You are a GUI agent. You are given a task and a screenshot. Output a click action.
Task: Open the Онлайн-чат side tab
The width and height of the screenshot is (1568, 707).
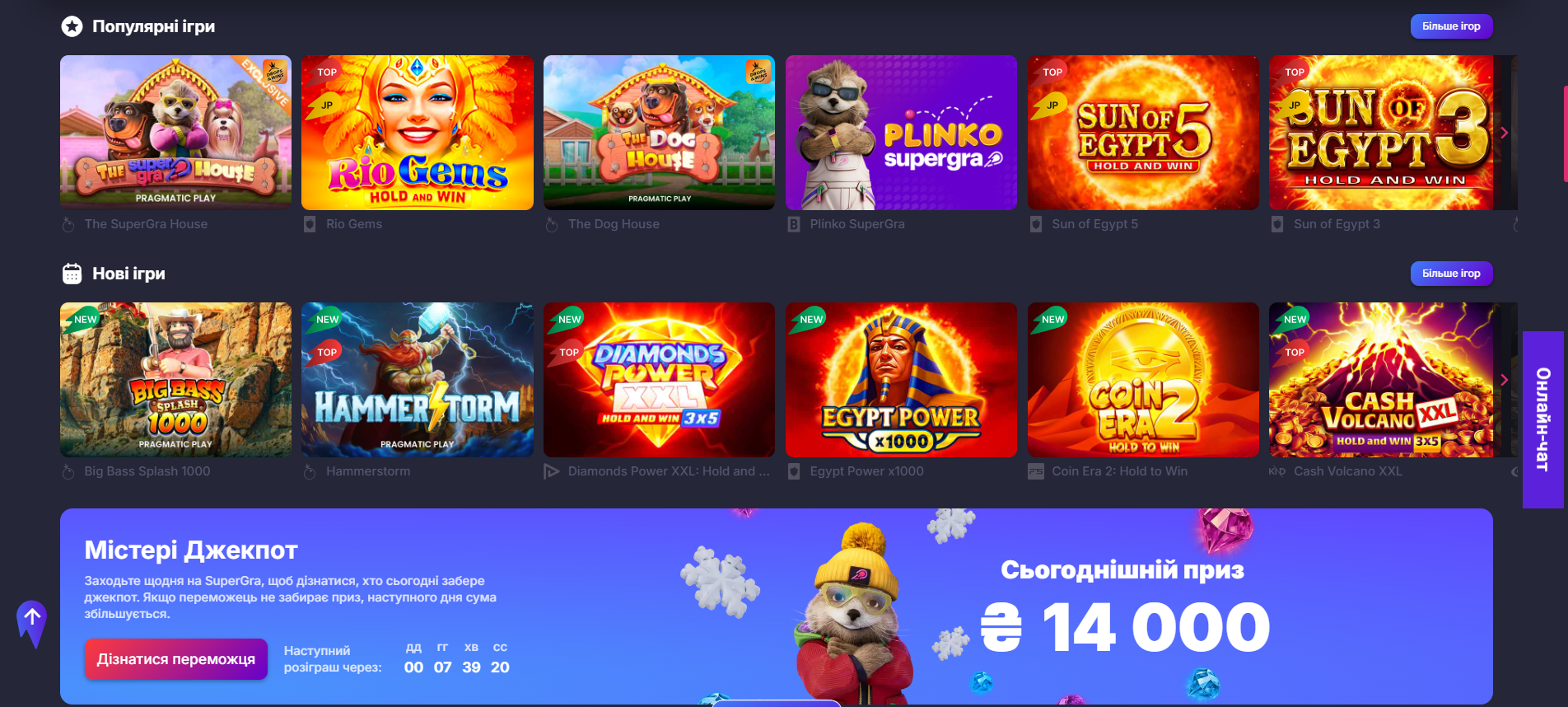[x=1543, y=419]
